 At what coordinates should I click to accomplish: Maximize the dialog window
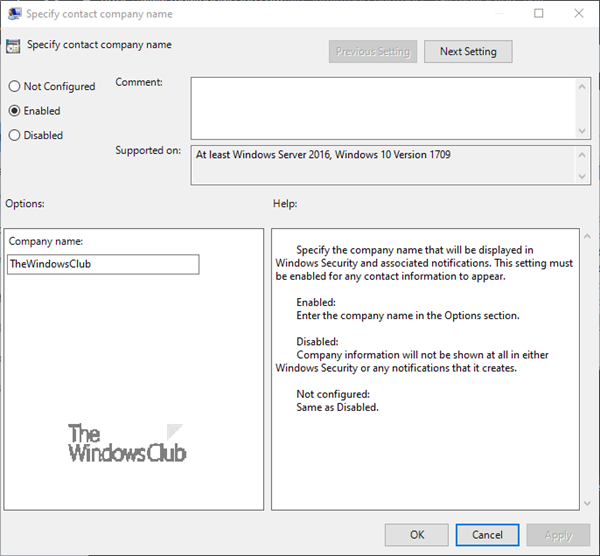click(x=538, y=13)
